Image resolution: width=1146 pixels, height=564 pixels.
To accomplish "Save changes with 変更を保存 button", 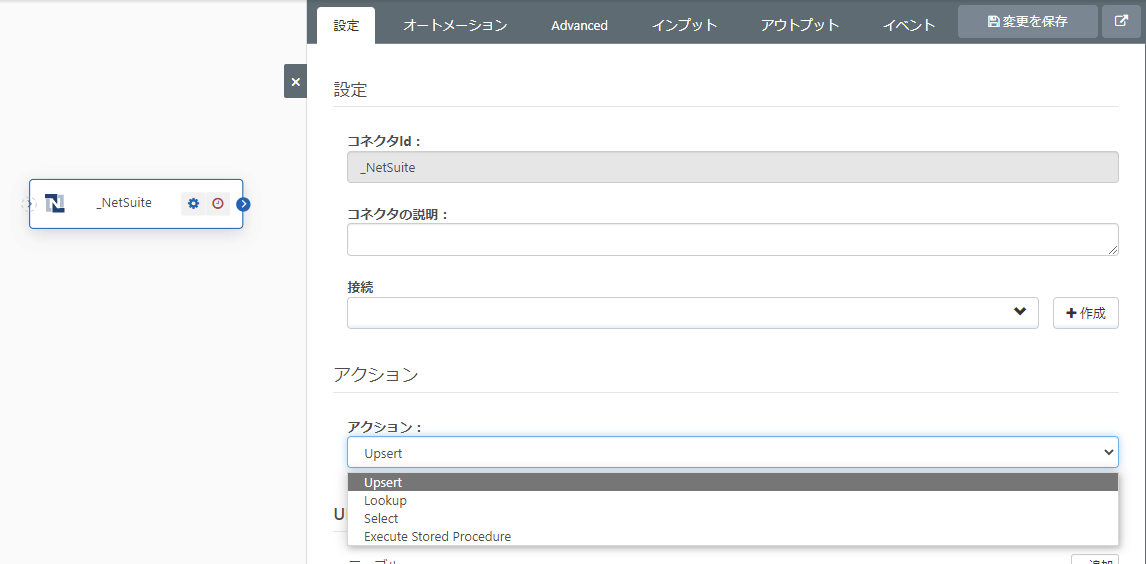I will [x=1027, y=22].
